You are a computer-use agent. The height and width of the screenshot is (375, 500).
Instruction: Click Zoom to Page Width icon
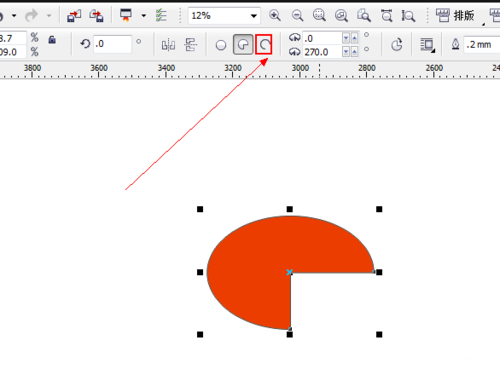tap(387, 15)
